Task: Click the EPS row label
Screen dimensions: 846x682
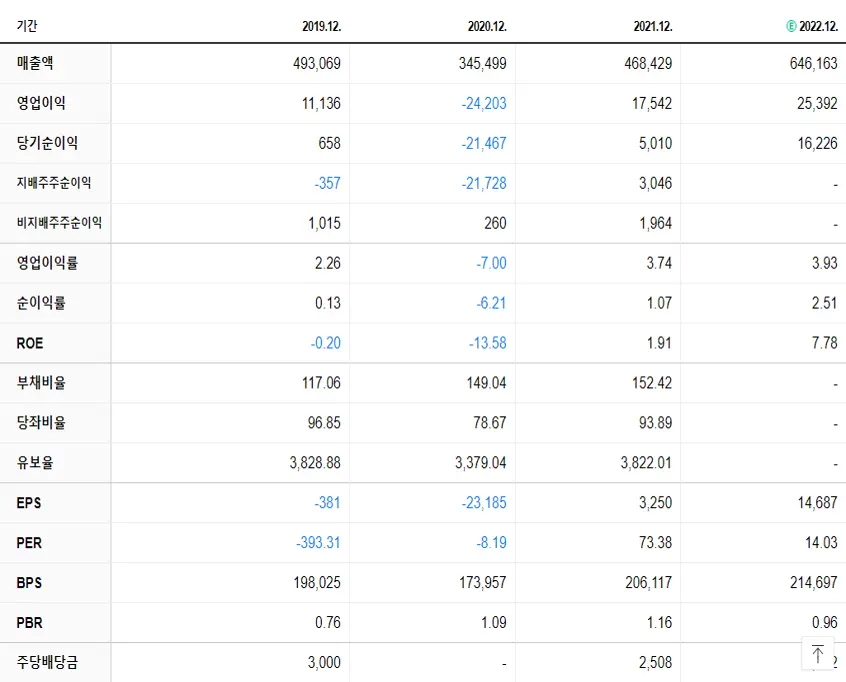Action: click(x=29, y=503)
